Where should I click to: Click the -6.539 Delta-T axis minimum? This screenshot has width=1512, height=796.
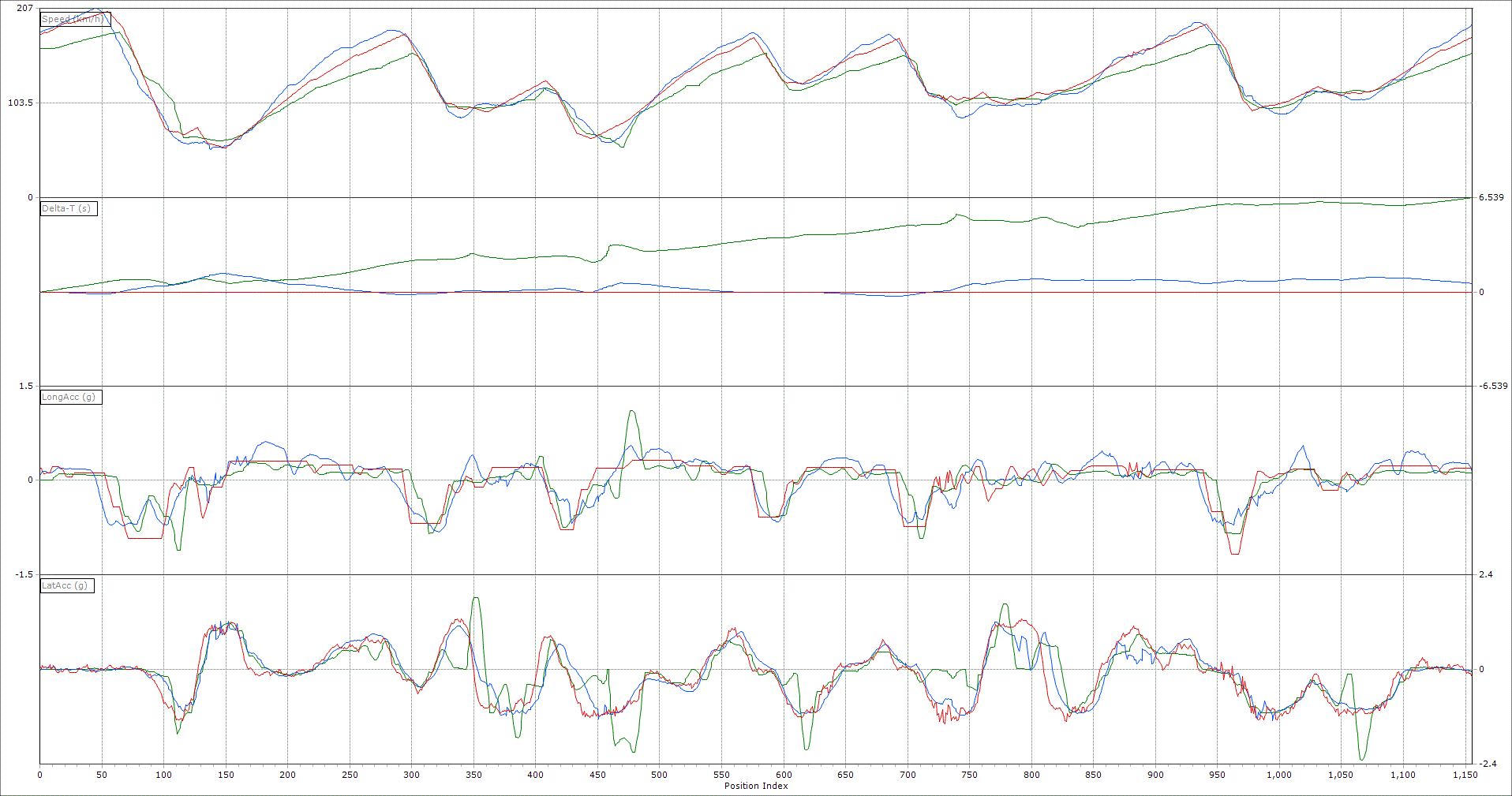coord(1492,386)
